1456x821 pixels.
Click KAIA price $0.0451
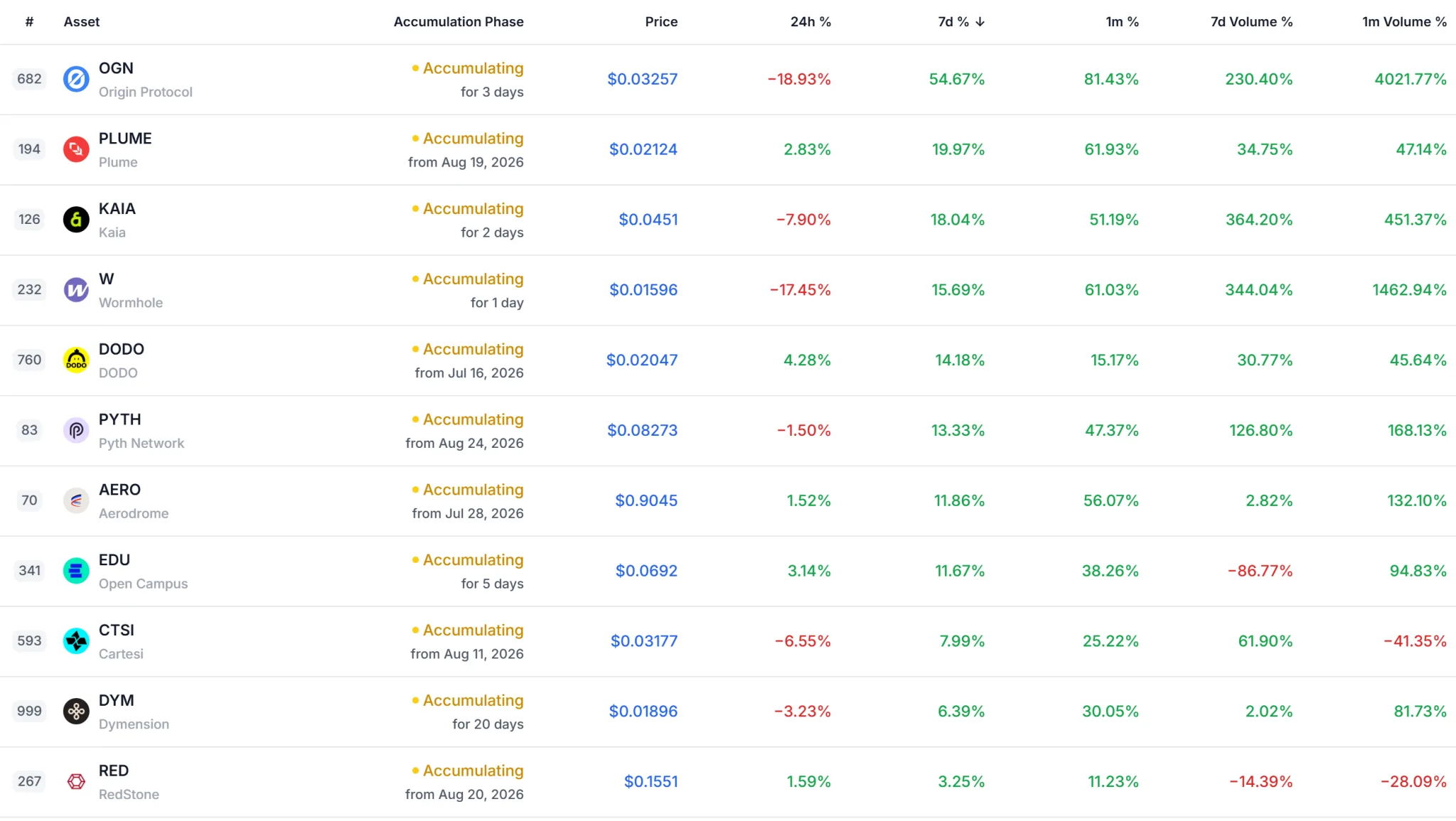(x=648, y=220)
